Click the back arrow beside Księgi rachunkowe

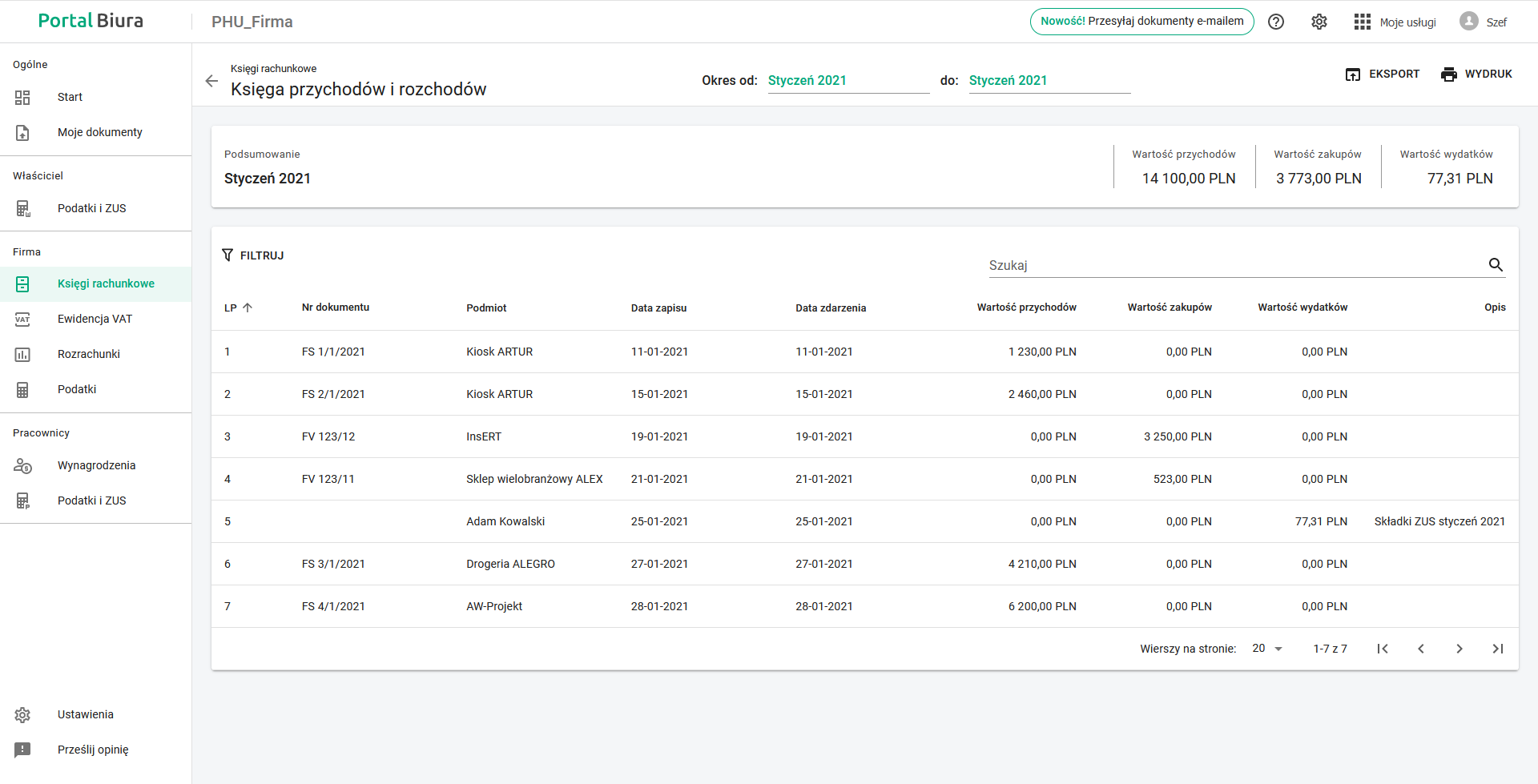pos(211,81)
